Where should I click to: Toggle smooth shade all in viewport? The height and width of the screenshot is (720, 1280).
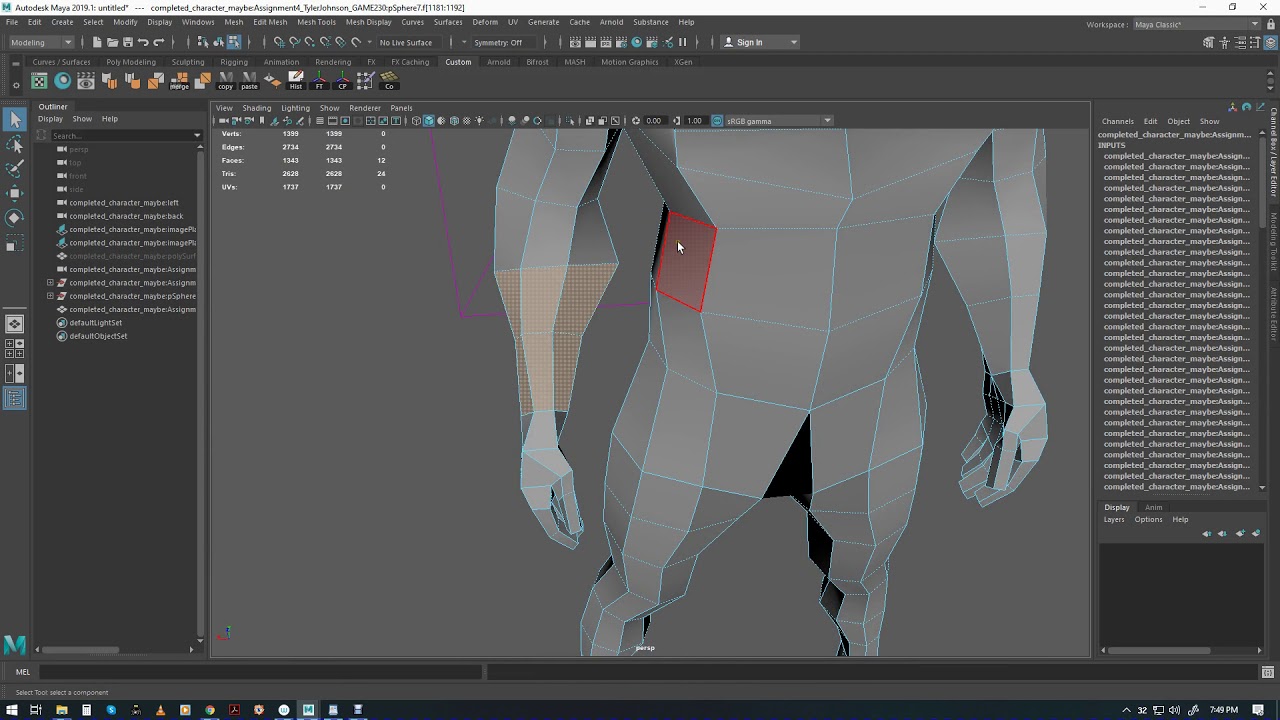429,121
